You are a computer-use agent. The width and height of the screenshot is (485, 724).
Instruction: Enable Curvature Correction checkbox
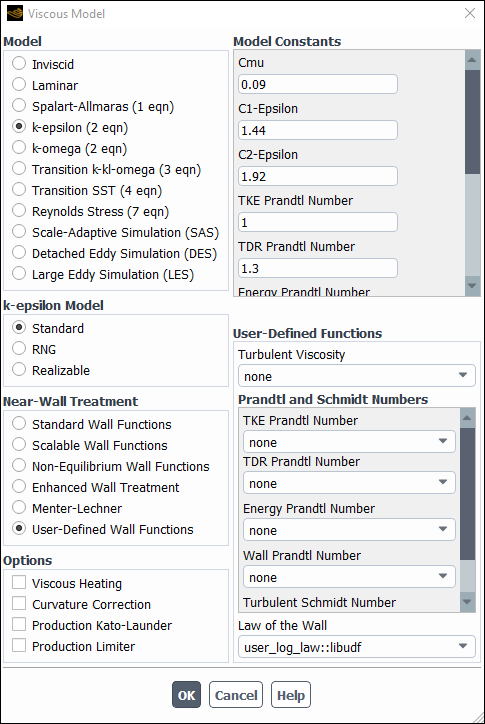19,603
